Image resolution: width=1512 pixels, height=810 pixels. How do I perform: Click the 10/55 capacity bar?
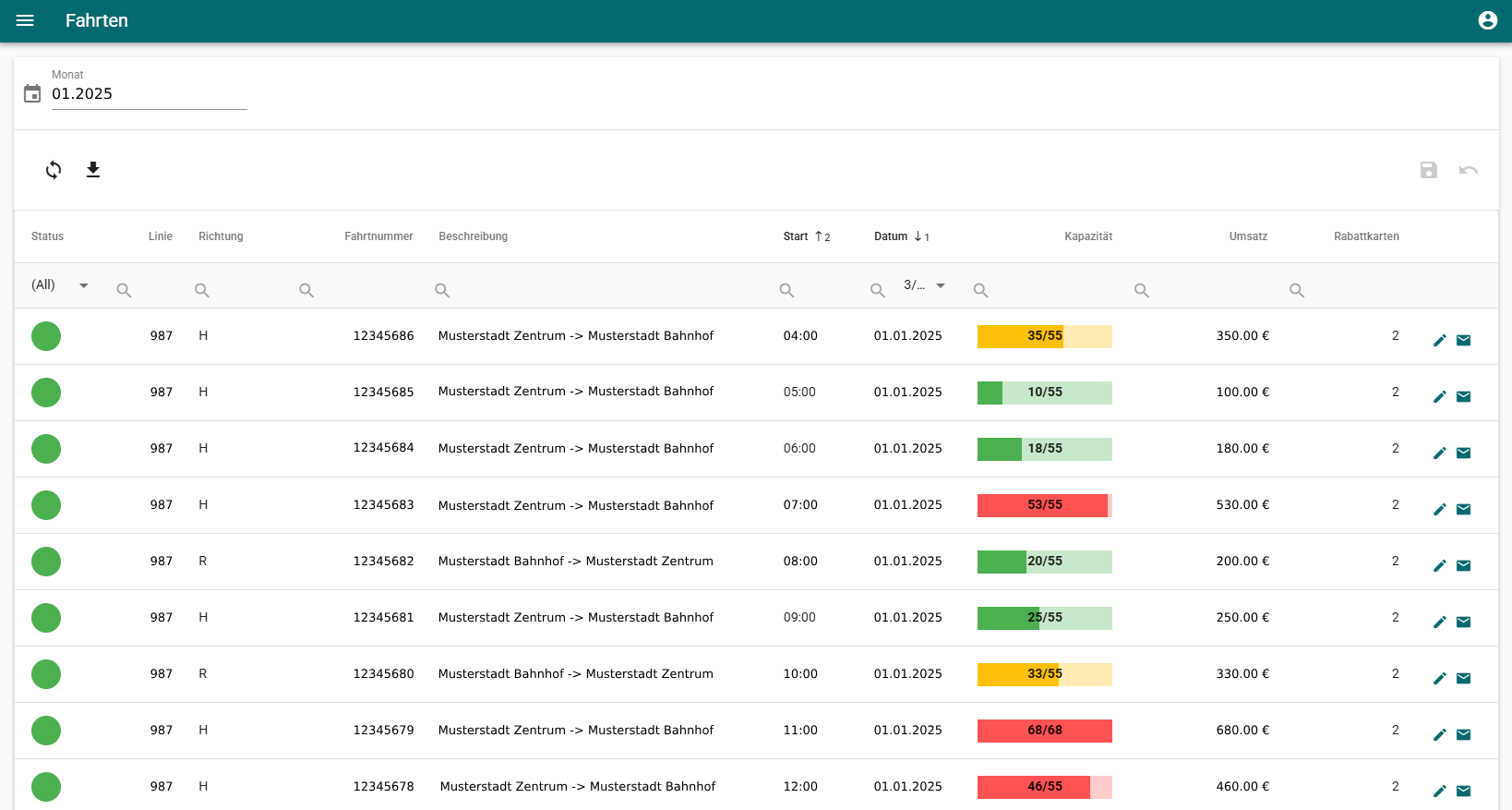click(1045, 393)
